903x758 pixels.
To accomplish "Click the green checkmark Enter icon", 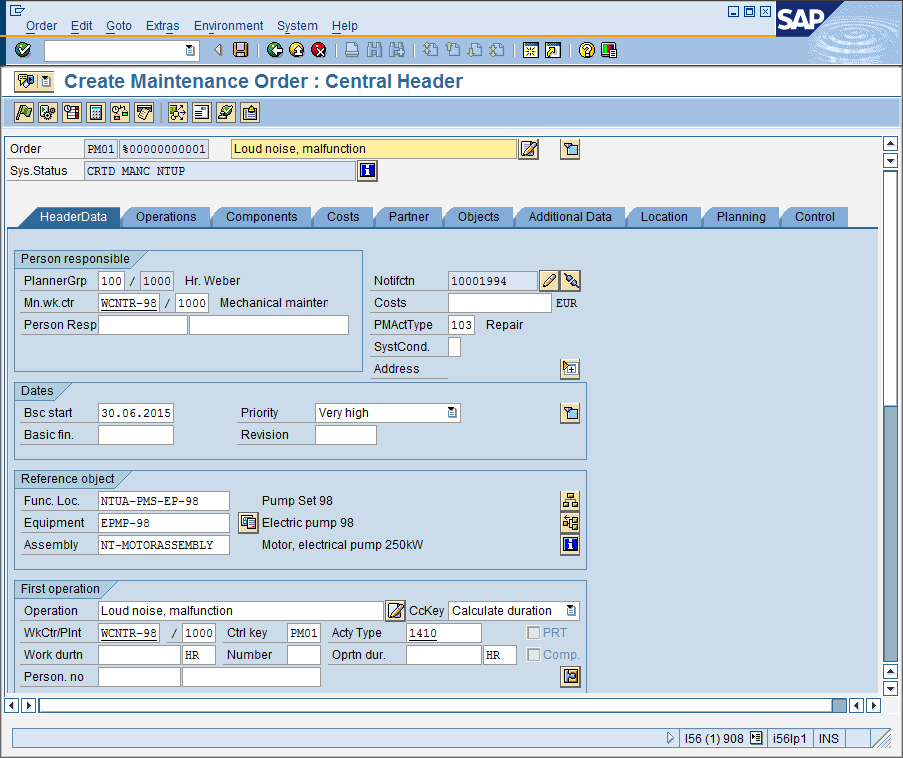I will 23,50.
